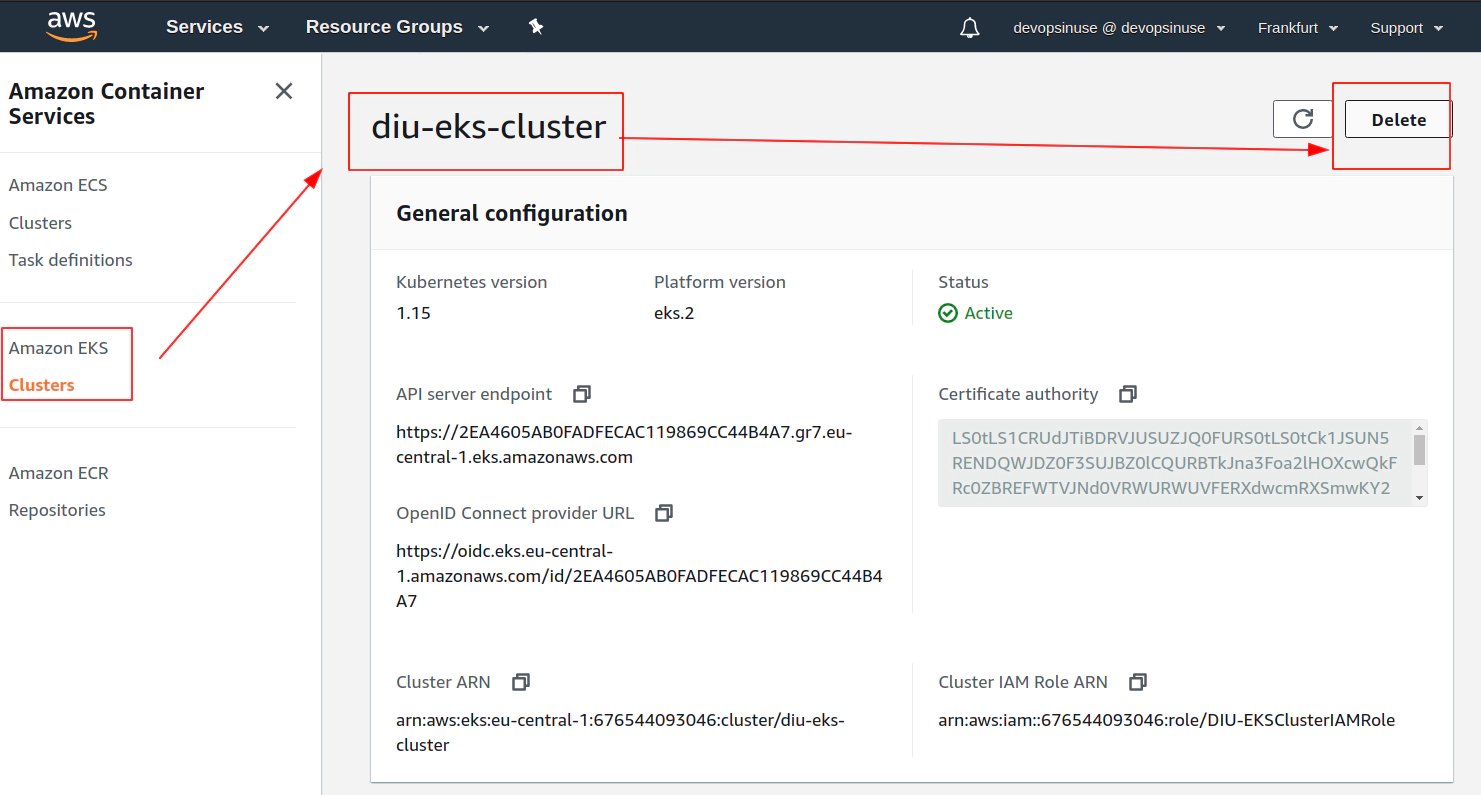Copy the OpenID Connect provider URL

click(x=663, y=513)
